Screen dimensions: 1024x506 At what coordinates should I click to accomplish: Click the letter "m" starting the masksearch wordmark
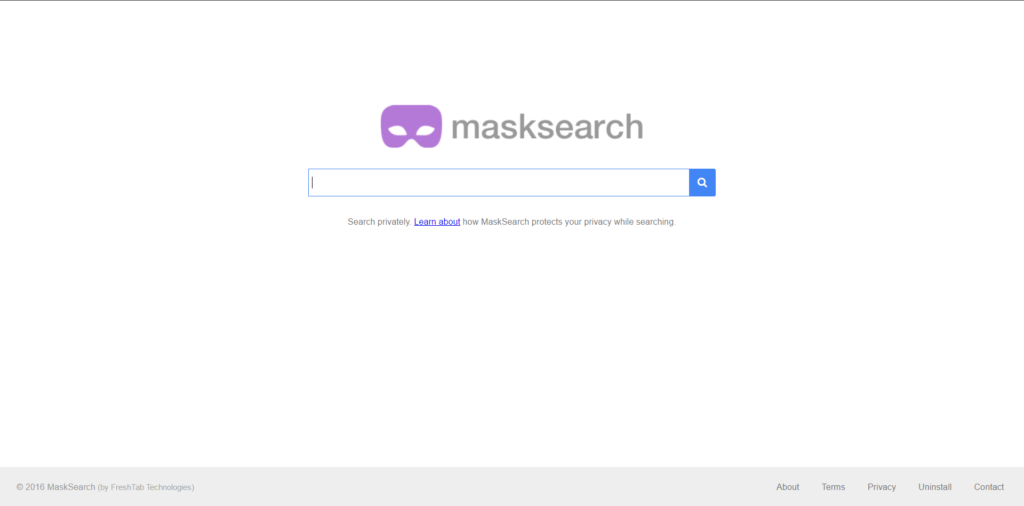(x=466, y=129)
